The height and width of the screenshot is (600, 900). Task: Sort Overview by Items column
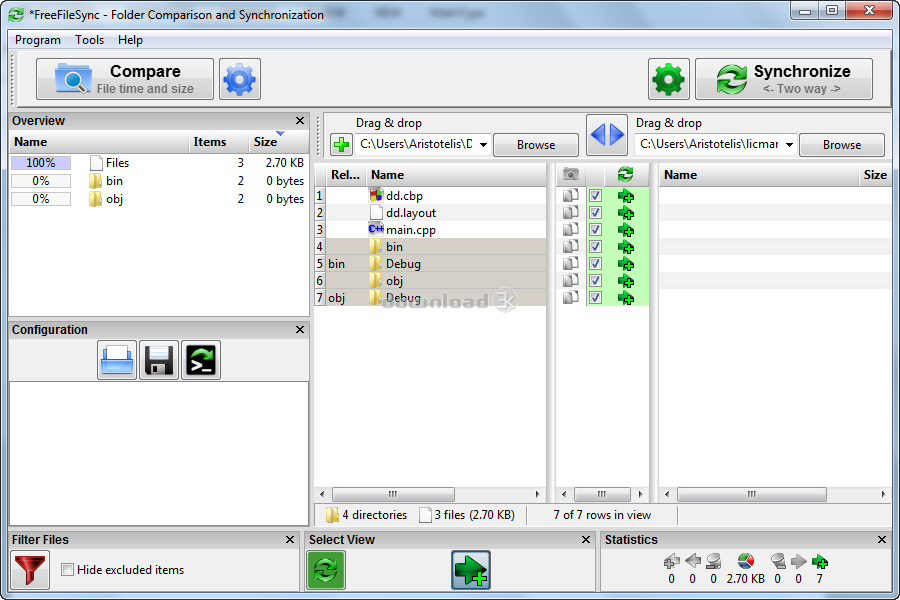coord(219,142)
